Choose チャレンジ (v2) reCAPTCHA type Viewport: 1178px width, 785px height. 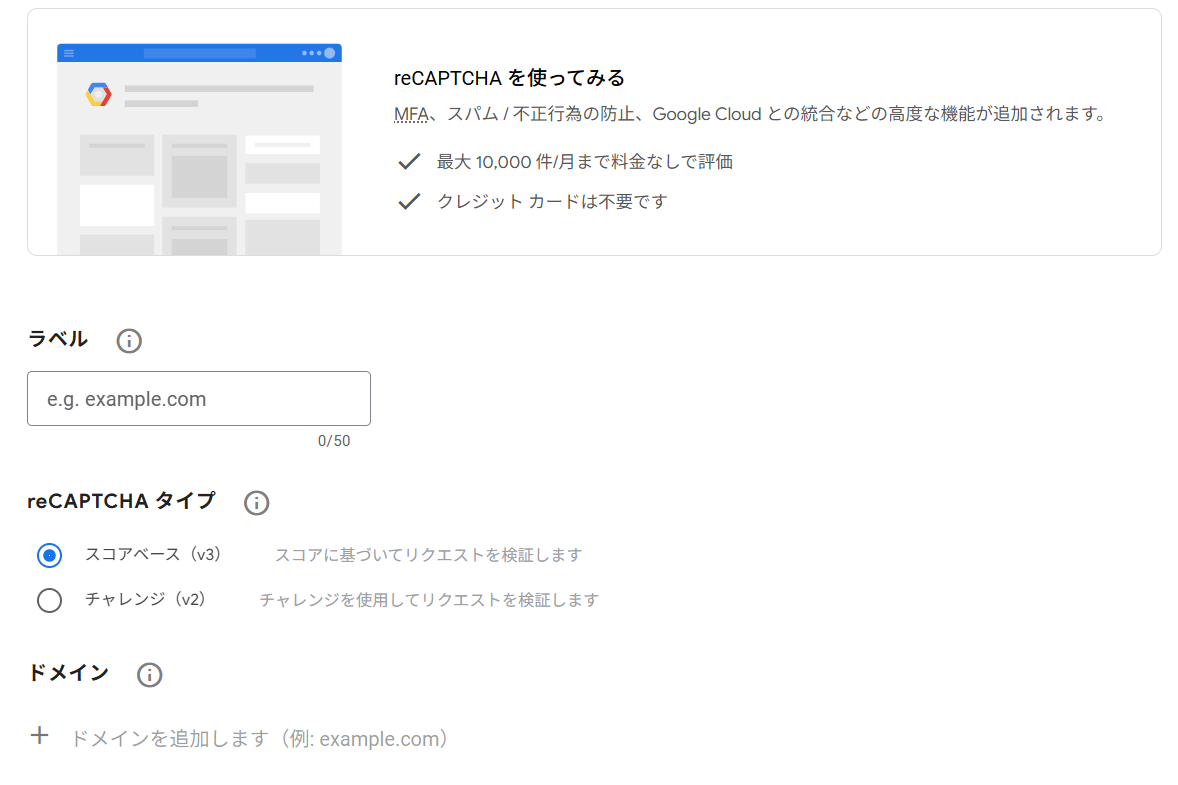49,600
